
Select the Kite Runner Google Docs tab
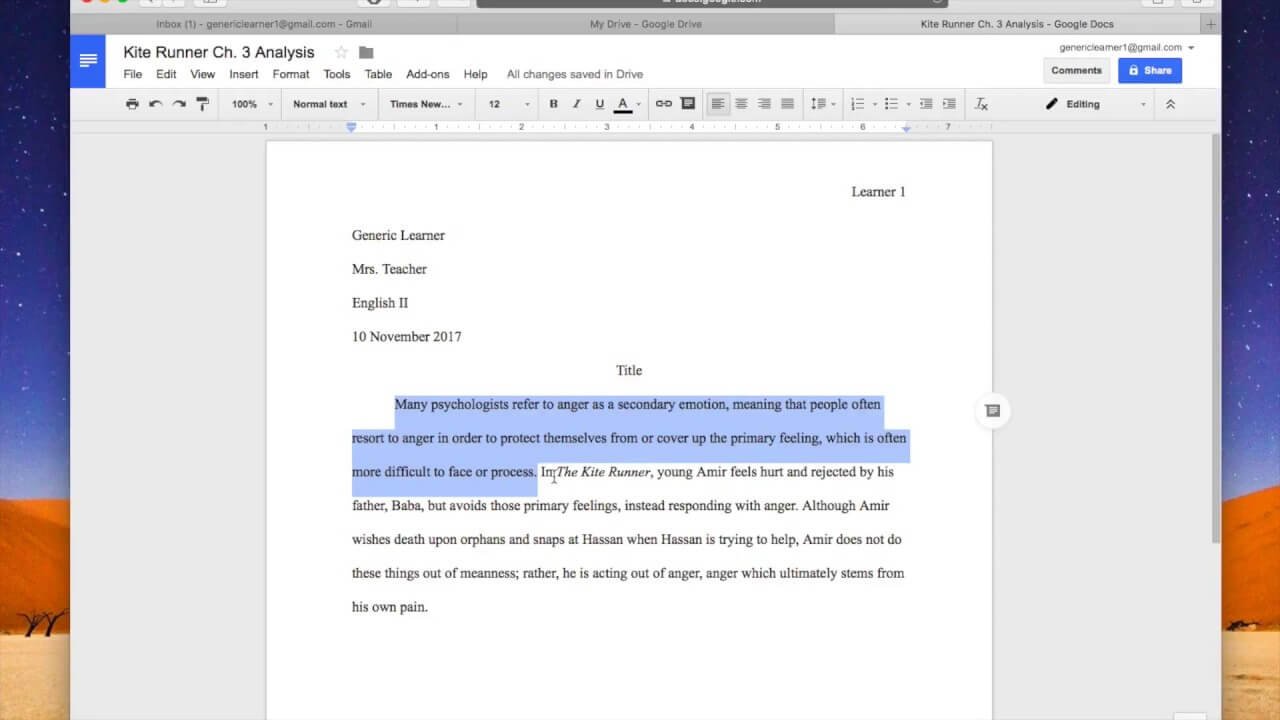(1017, 24)
